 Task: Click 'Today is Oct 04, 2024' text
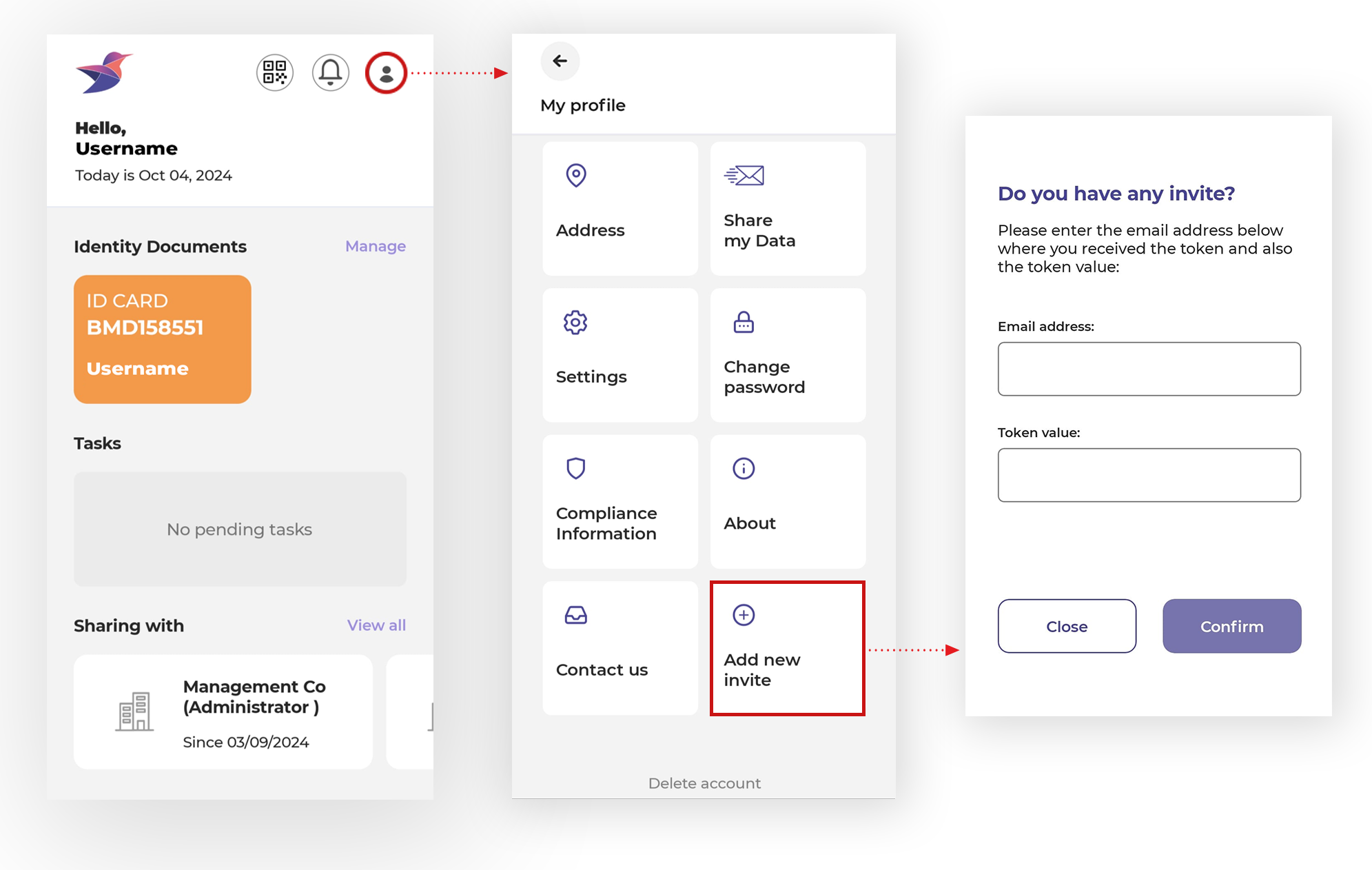coord(154,175)
